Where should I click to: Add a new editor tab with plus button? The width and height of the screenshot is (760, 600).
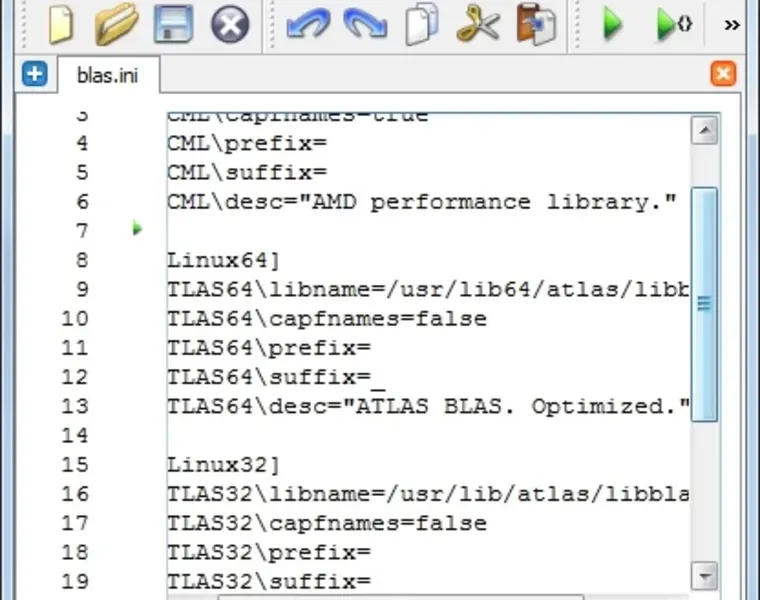tap(35, 74)
